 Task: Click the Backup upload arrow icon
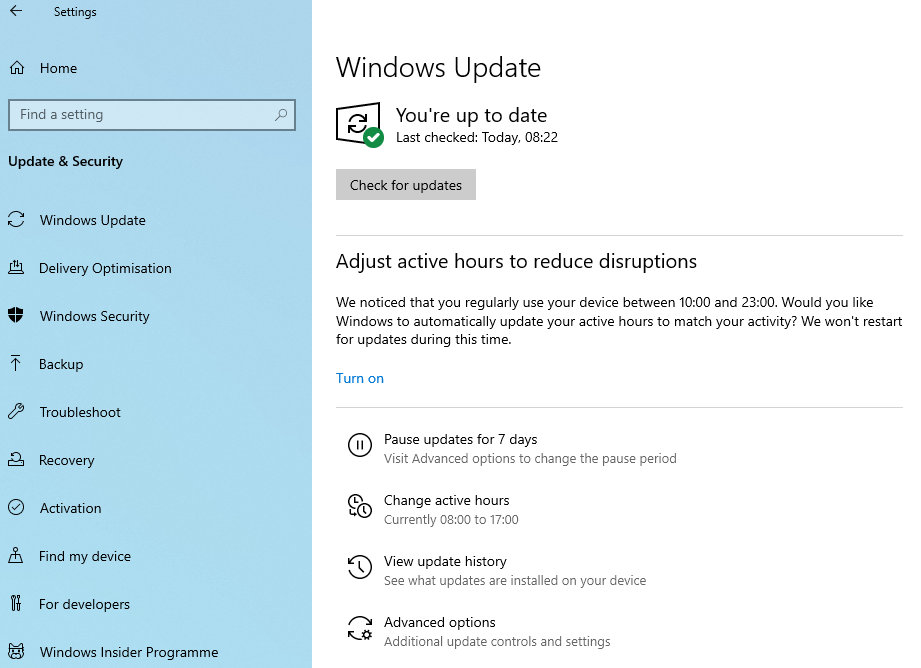pos(16,364)
